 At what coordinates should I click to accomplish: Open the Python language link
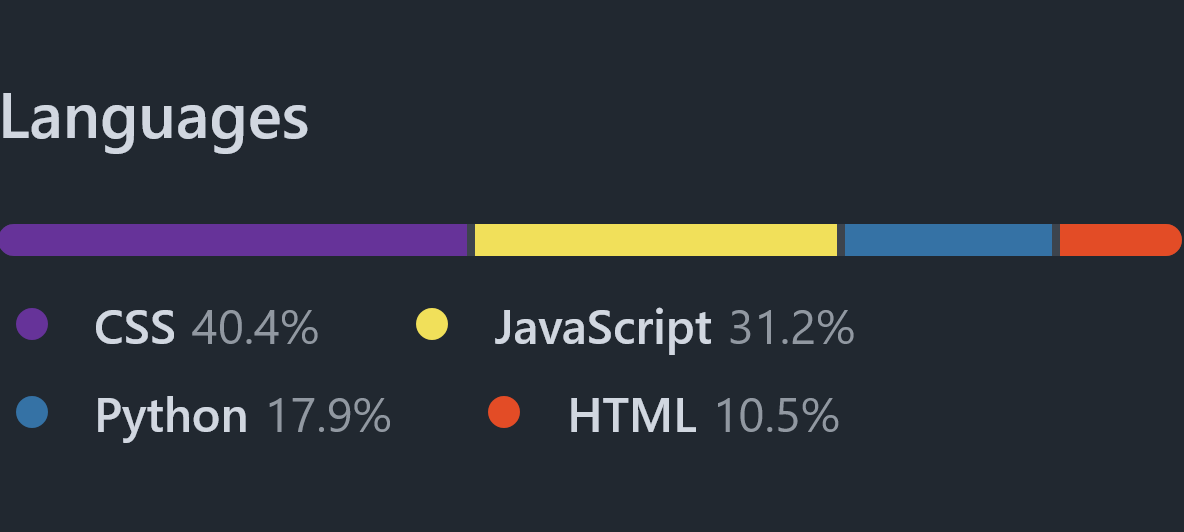click(171, 416)
